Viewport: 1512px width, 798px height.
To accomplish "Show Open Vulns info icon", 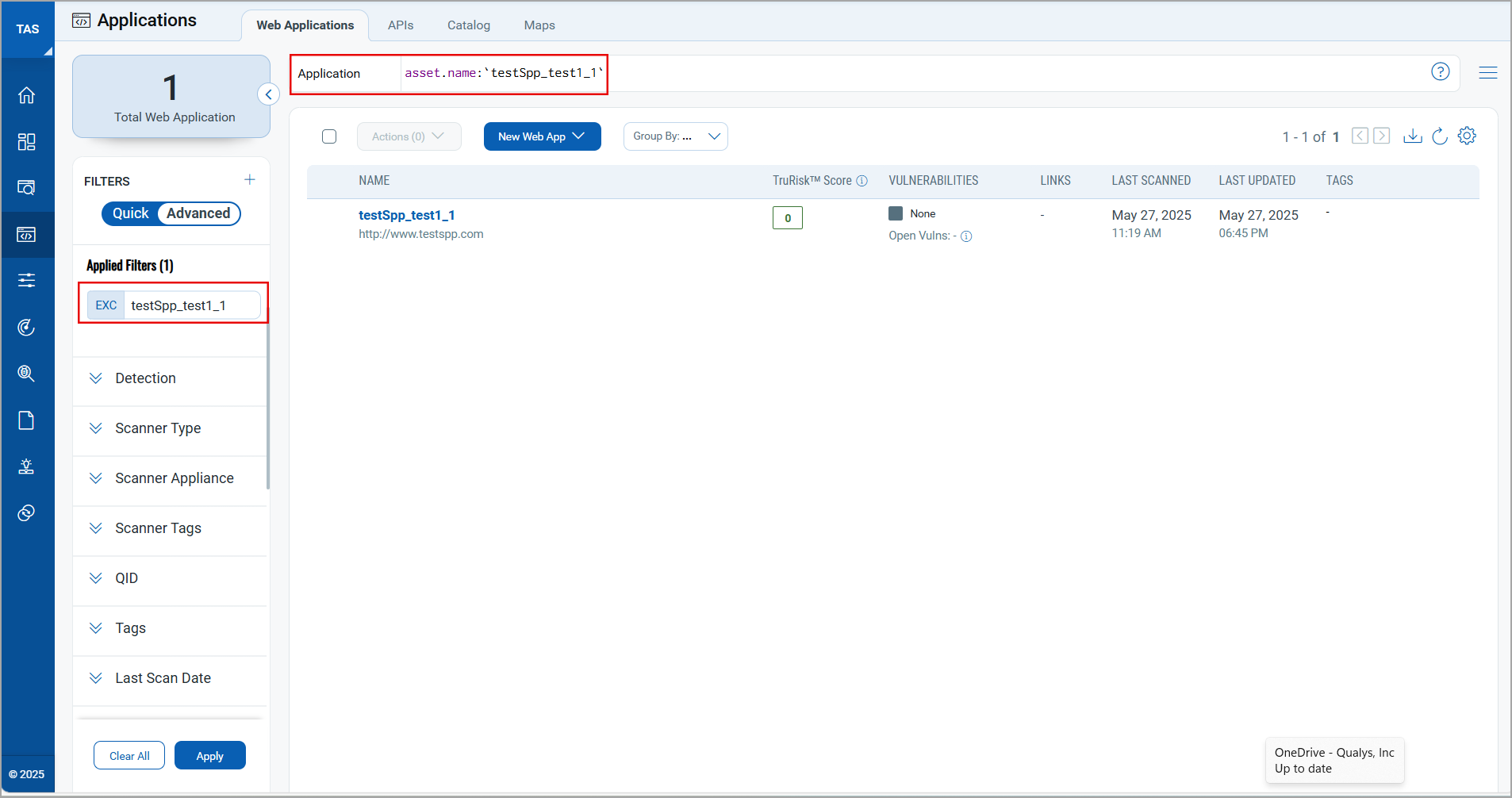I will (x=966, y=236).
